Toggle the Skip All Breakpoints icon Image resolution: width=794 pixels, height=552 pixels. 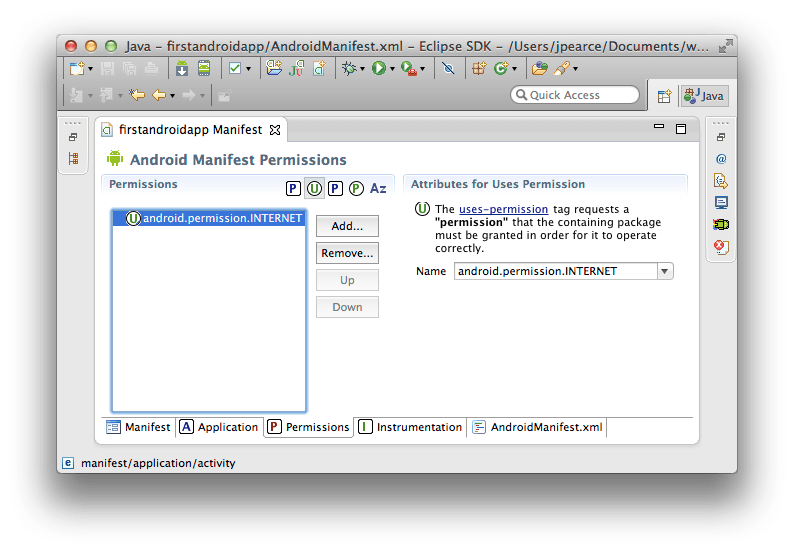coord(448,68)
